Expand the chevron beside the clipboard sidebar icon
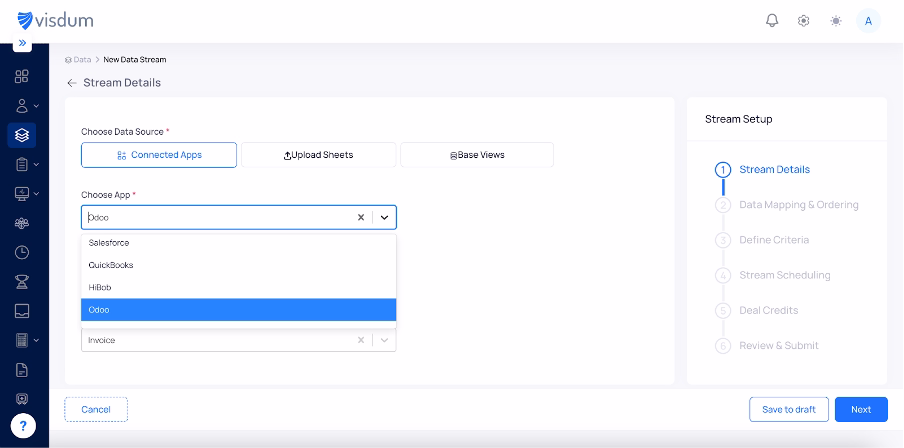904x448 pixels. coord(37,164)
